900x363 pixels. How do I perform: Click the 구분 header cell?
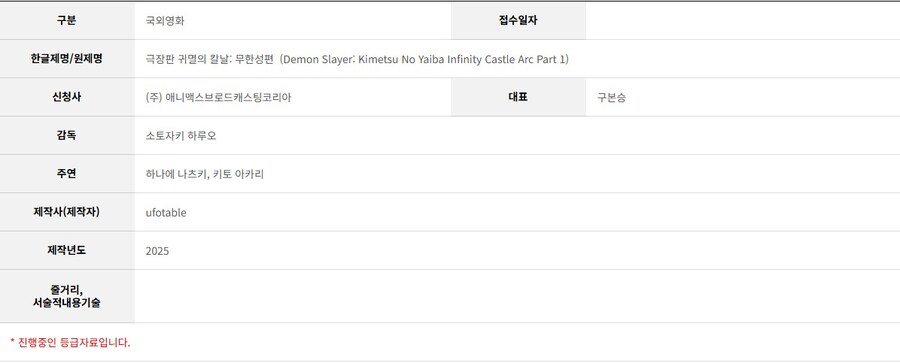click(x=67, y=21)
